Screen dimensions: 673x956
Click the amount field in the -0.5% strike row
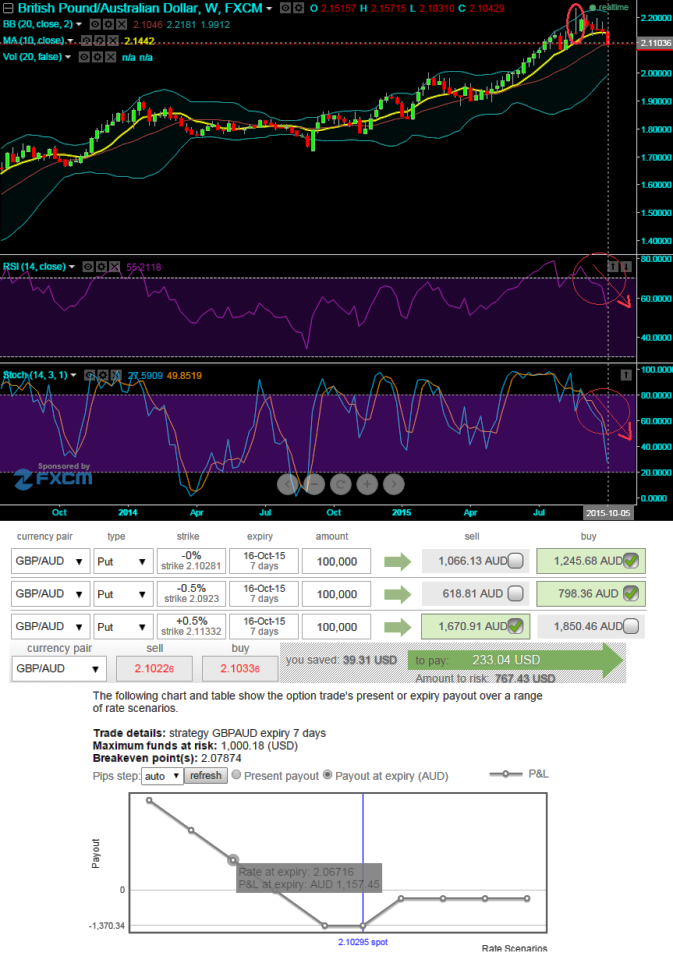(x=336, y=594)
